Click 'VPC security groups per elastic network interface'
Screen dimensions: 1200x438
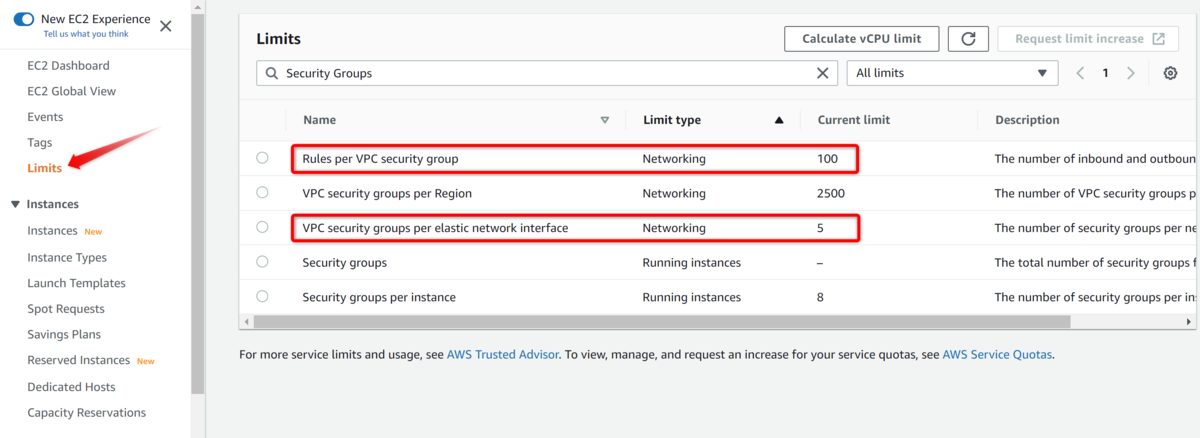click(435, 228)
